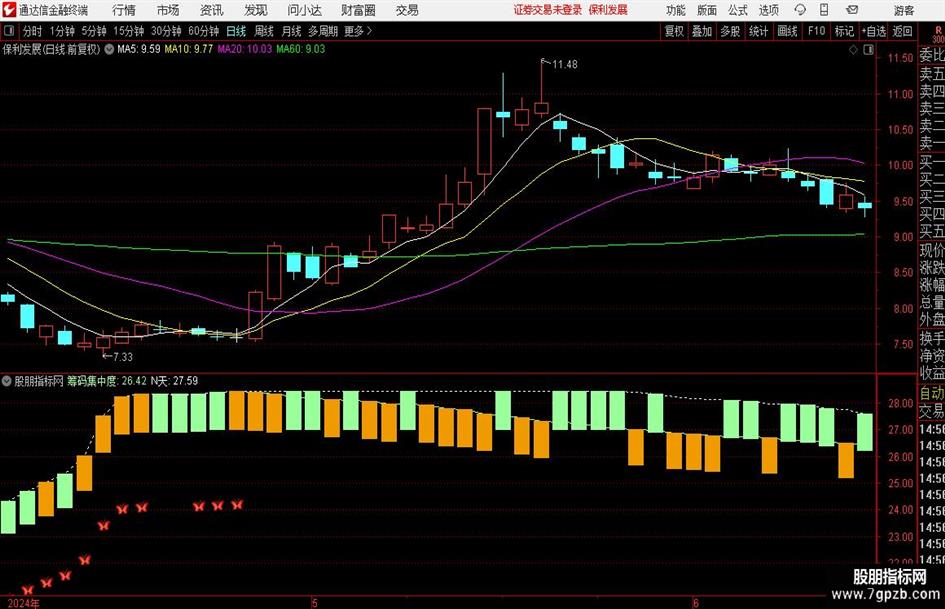
Task: Open the customer service headset icon
Action: point(800,10)
